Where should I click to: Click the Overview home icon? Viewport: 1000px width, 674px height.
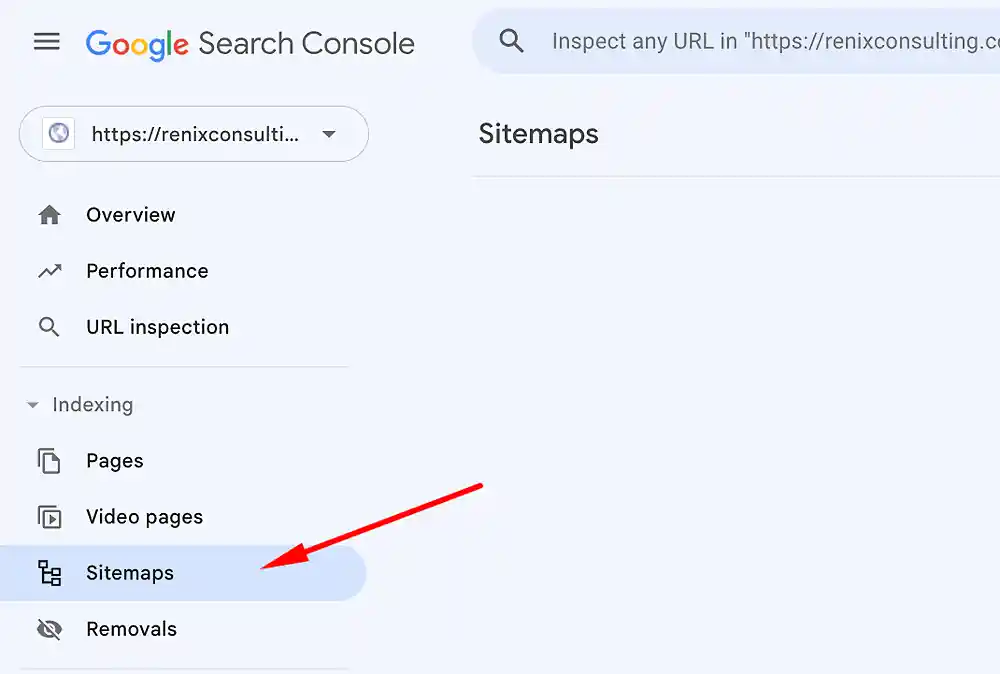click(49, 215)
